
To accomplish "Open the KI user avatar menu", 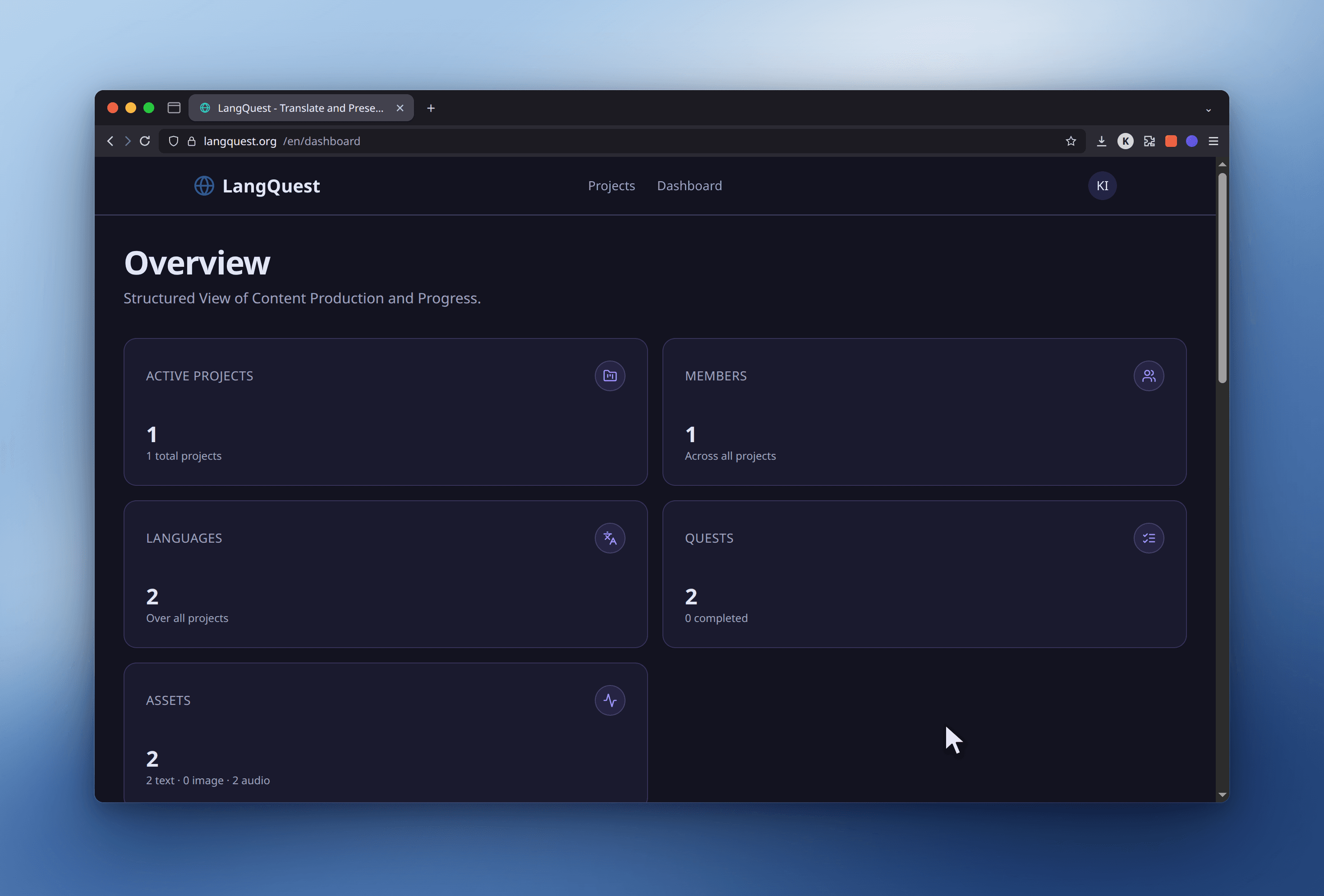I will coord(1102,186).
